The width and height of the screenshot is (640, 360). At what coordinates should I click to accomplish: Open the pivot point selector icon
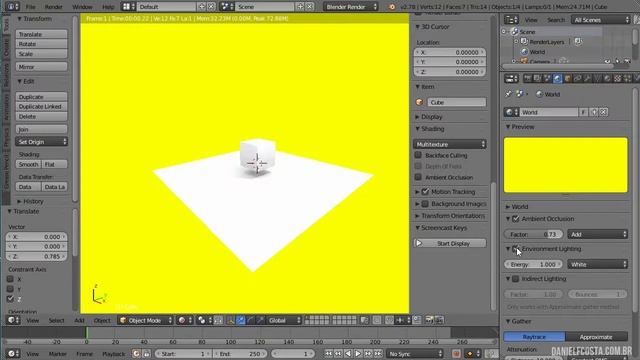[205, 320]
